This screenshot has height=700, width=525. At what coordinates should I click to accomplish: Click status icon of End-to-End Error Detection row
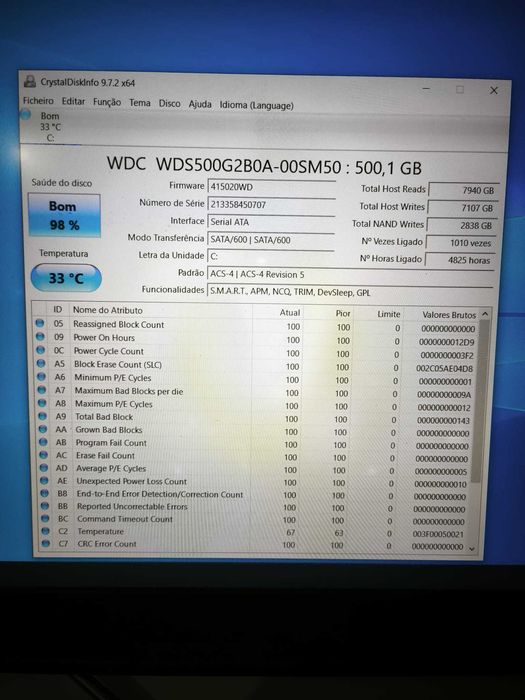[x=45, y=493]
